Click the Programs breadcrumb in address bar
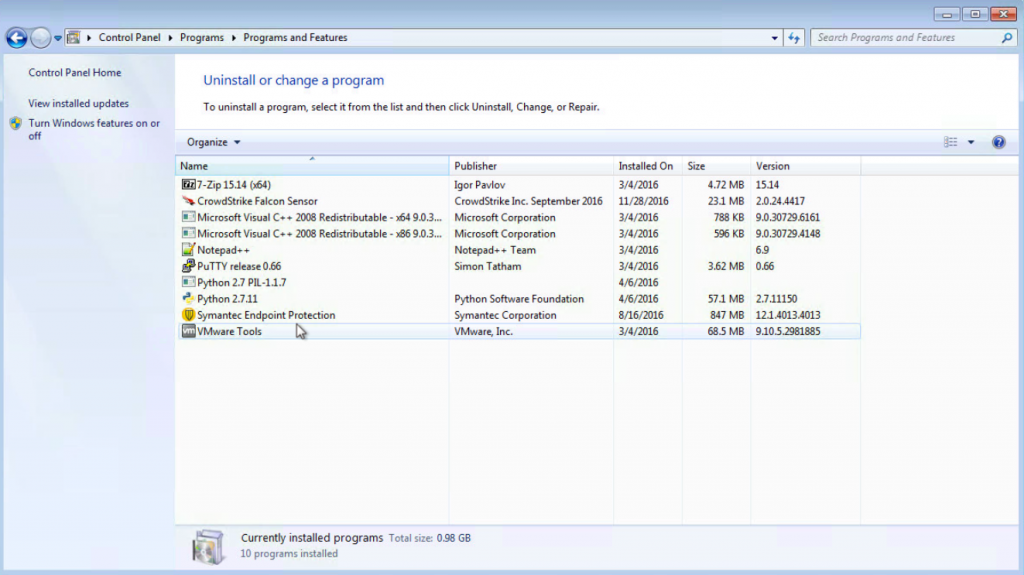1024x575 pixels. 201,38
